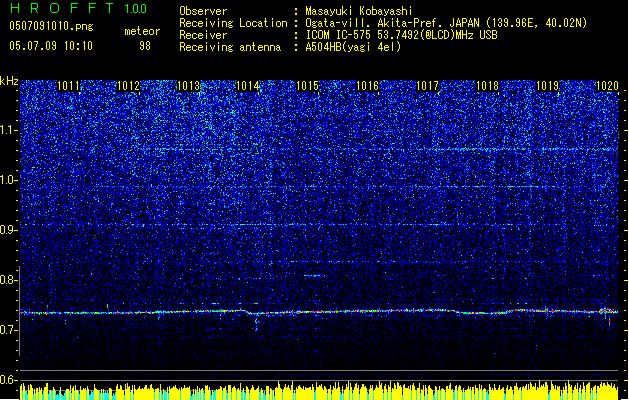Click the 1012 time marker
Screen dimensions: 629x400
point(128,86)
